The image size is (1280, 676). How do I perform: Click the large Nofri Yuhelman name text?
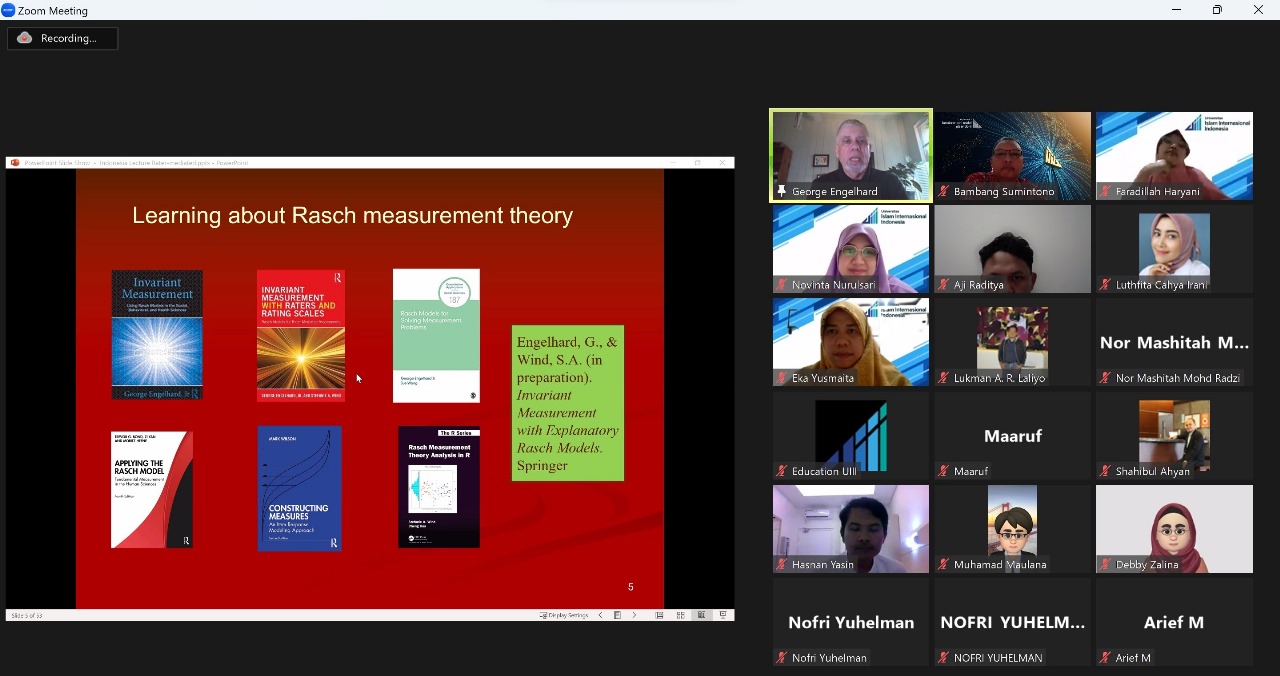pyautogui.click(x=851, y=622)
